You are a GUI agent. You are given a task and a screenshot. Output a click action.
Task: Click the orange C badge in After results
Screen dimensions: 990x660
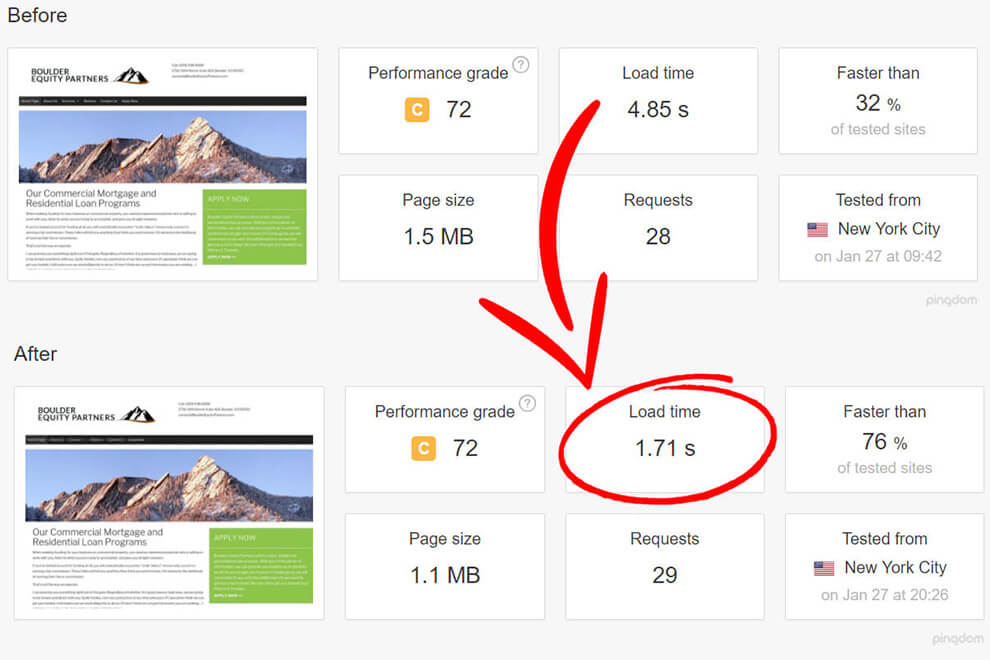pos(424,448)
